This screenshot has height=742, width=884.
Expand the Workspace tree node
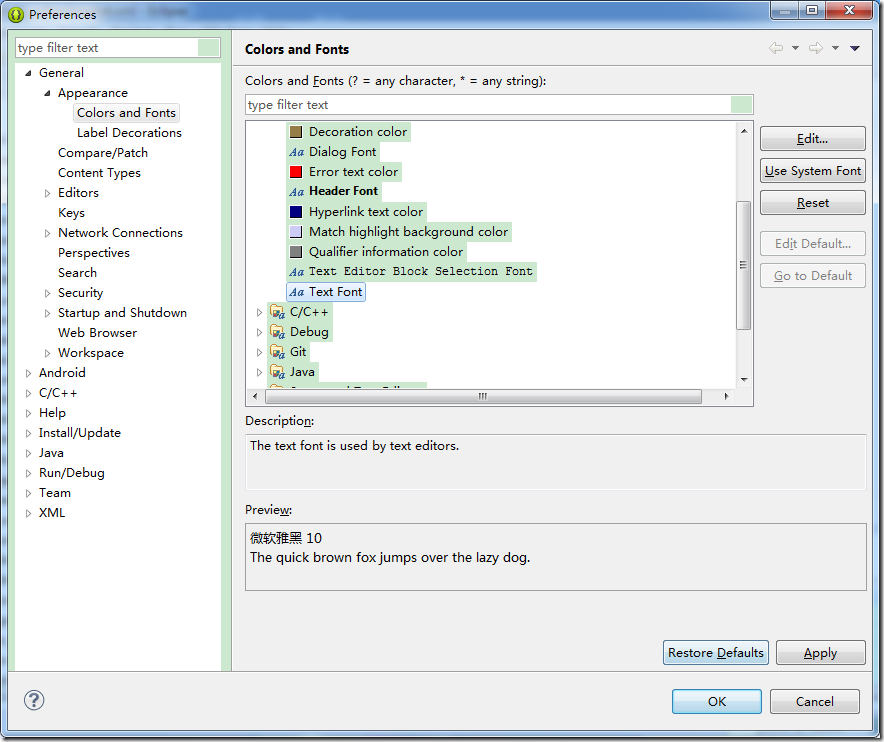[47, 354]
